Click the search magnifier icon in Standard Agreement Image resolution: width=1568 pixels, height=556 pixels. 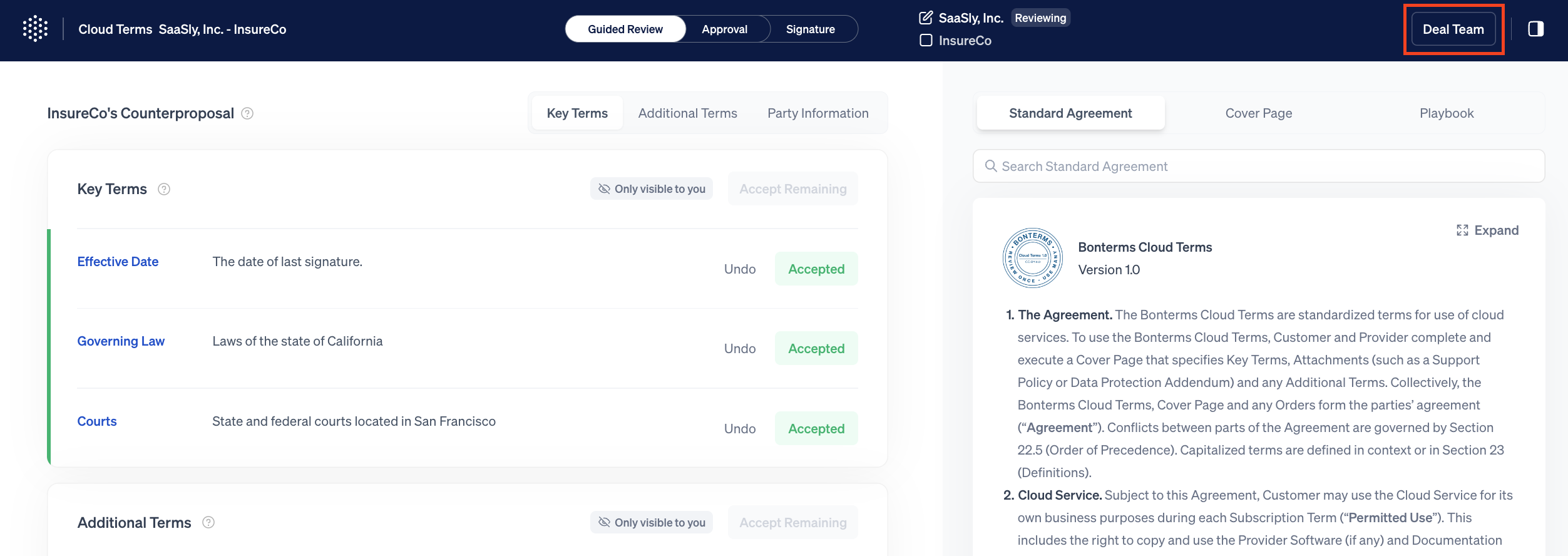coord(990,166)
